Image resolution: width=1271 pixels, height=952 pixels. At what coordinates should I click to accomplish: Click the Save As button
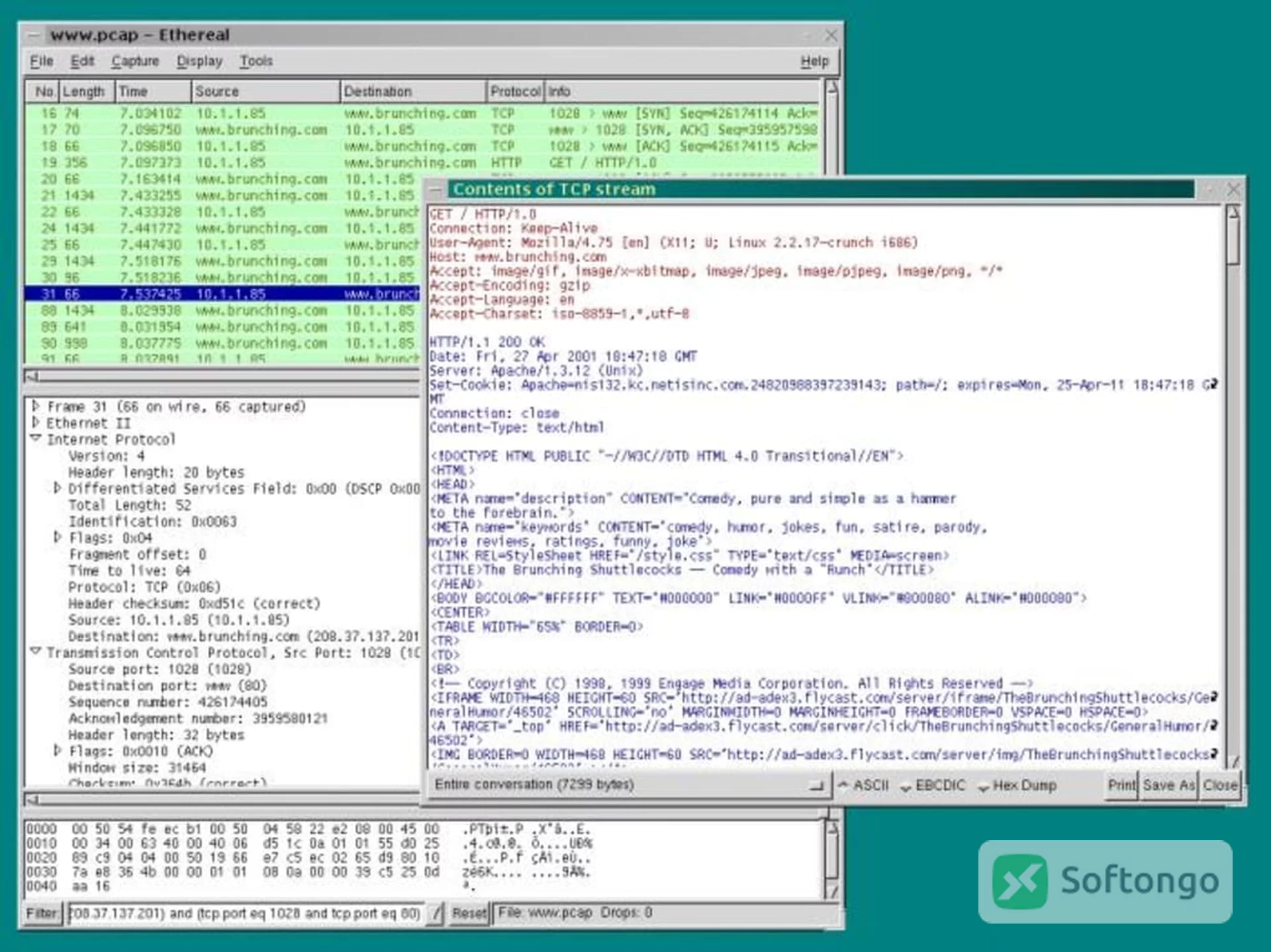(x=1168, y=785)
